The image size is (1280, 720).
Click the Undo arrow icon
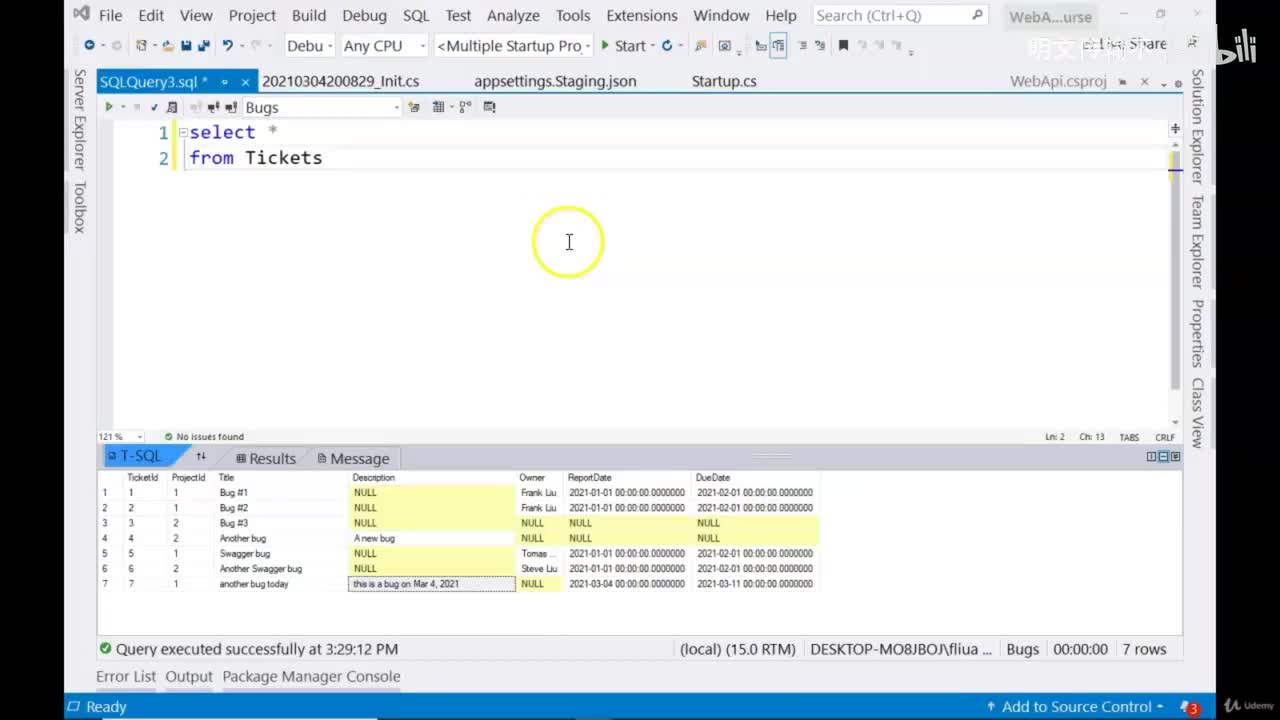click(x=228, y=46)
